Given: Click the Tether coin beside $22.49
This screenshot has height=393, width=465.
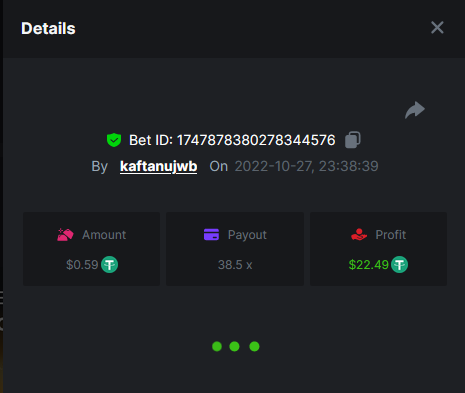Looking at the screenshot, I should point(399,265).
